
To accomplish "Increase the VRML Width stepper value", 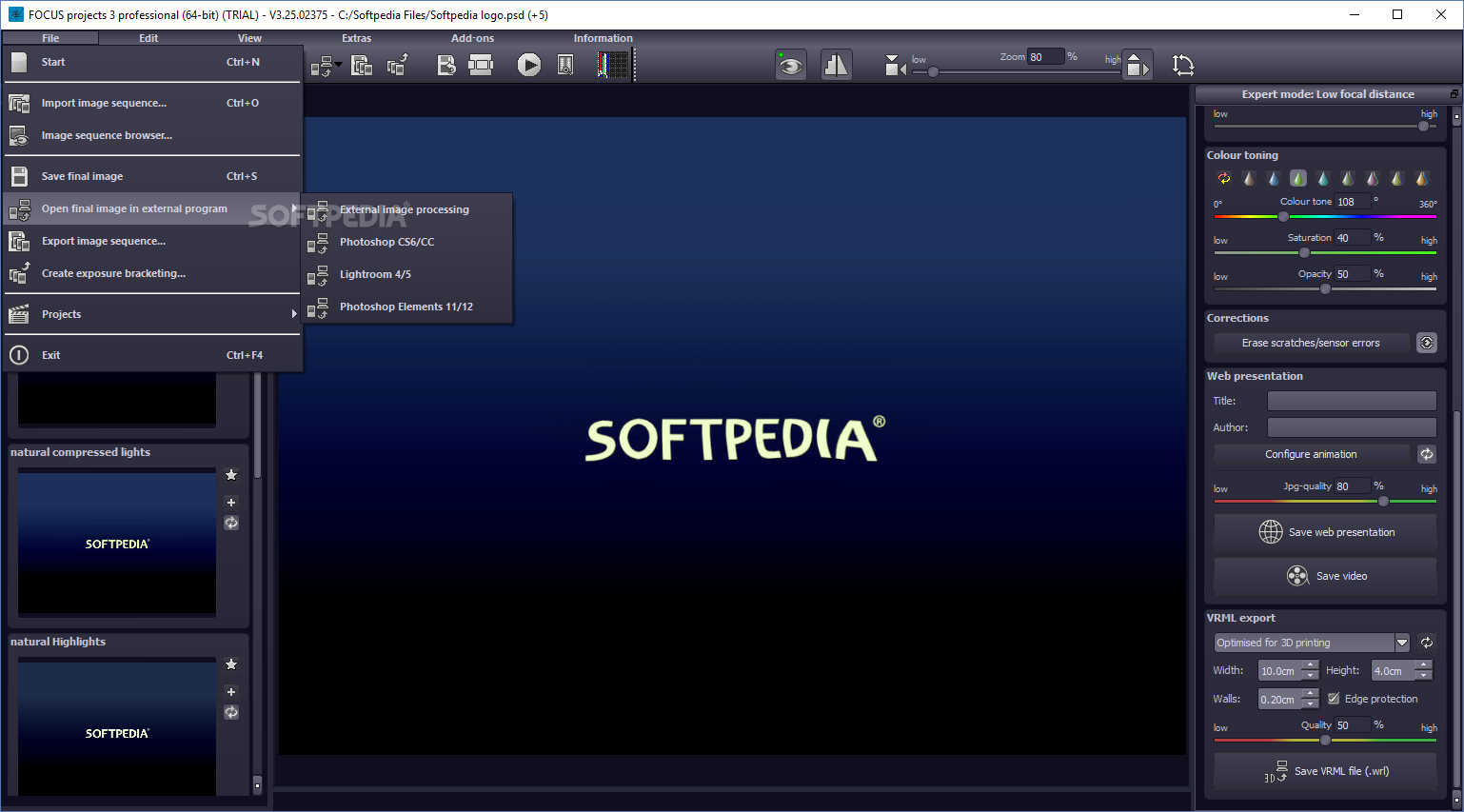I will point(1311,665).
